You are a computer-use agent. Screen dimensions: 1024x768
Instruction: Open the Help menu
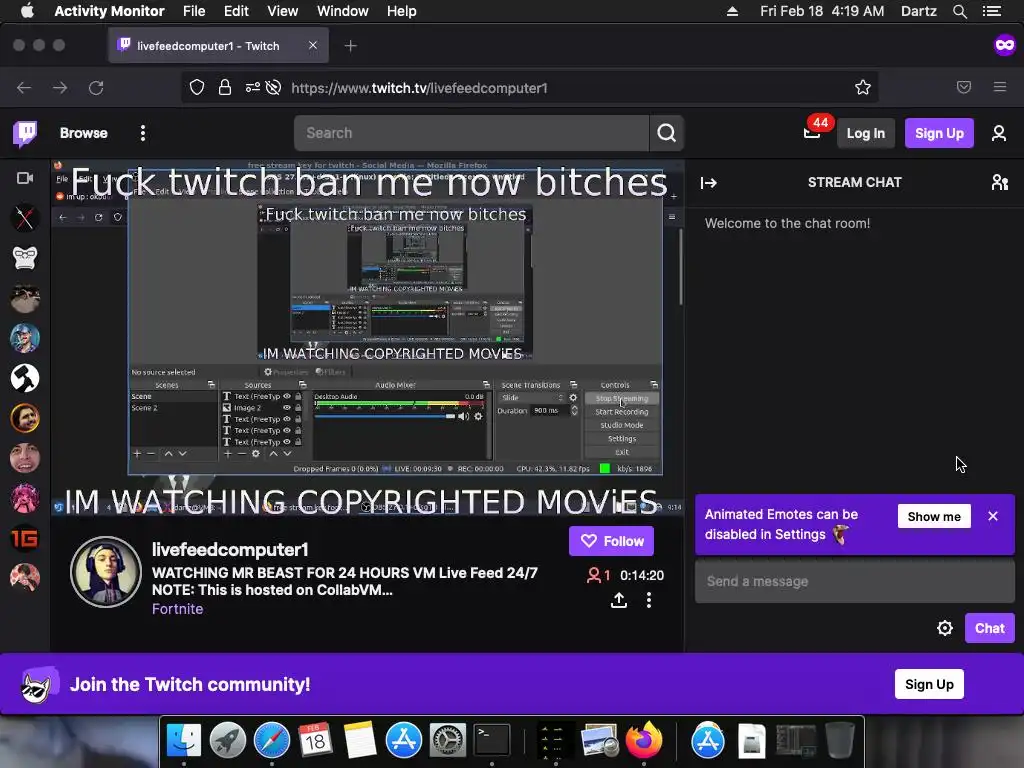click(401, 11)
